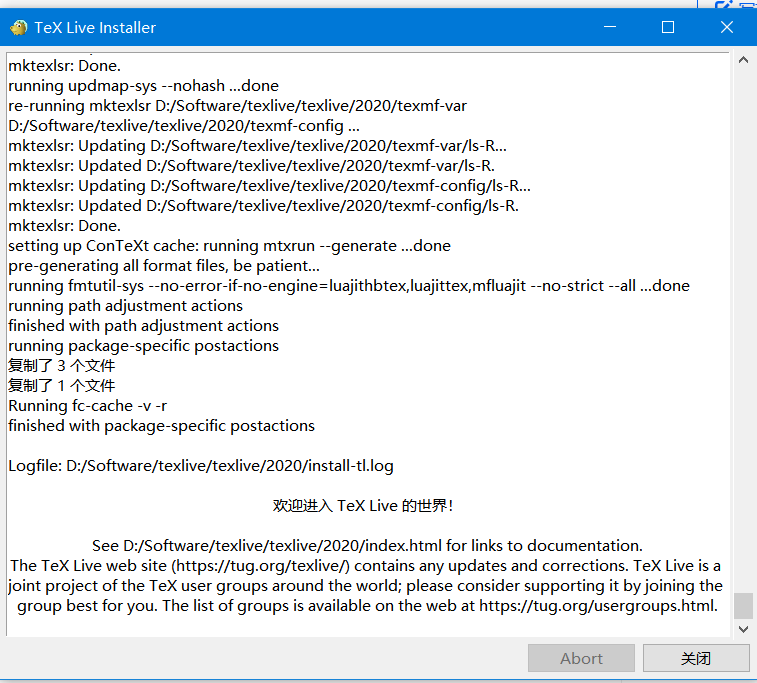
Task: Click the TeX Live Installer title bar icon
Action: (x=19, y=28)
